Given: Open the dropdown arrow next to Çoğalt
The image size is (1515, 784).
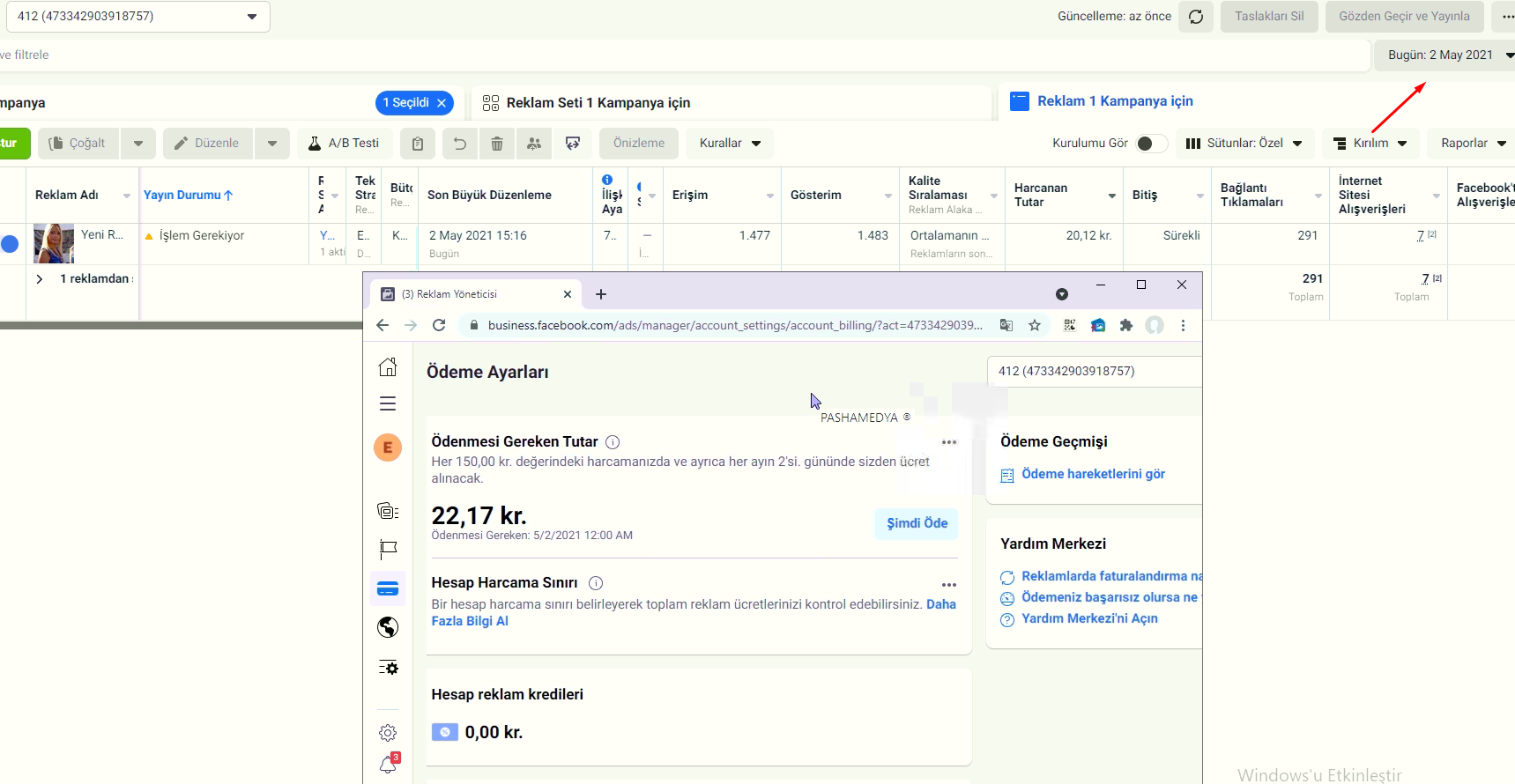Looking at the screenshot, I should pos(138,144).
